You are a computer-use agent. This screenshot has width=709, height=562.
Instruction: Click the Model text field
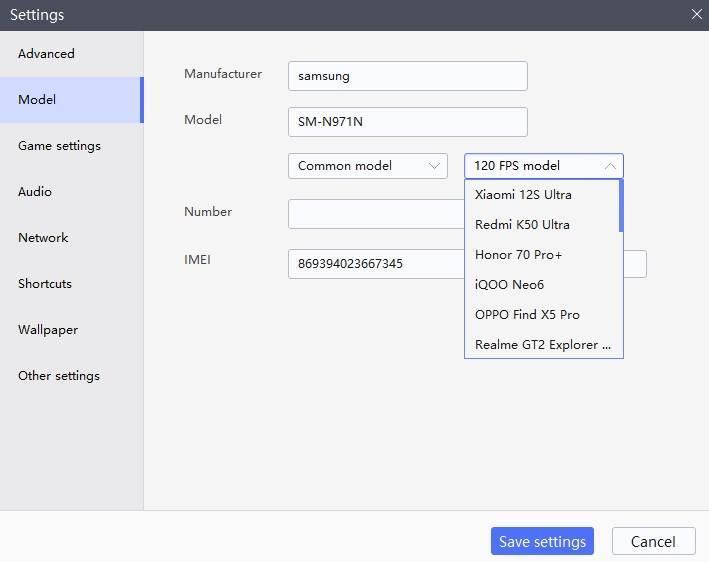pos(407,122)
